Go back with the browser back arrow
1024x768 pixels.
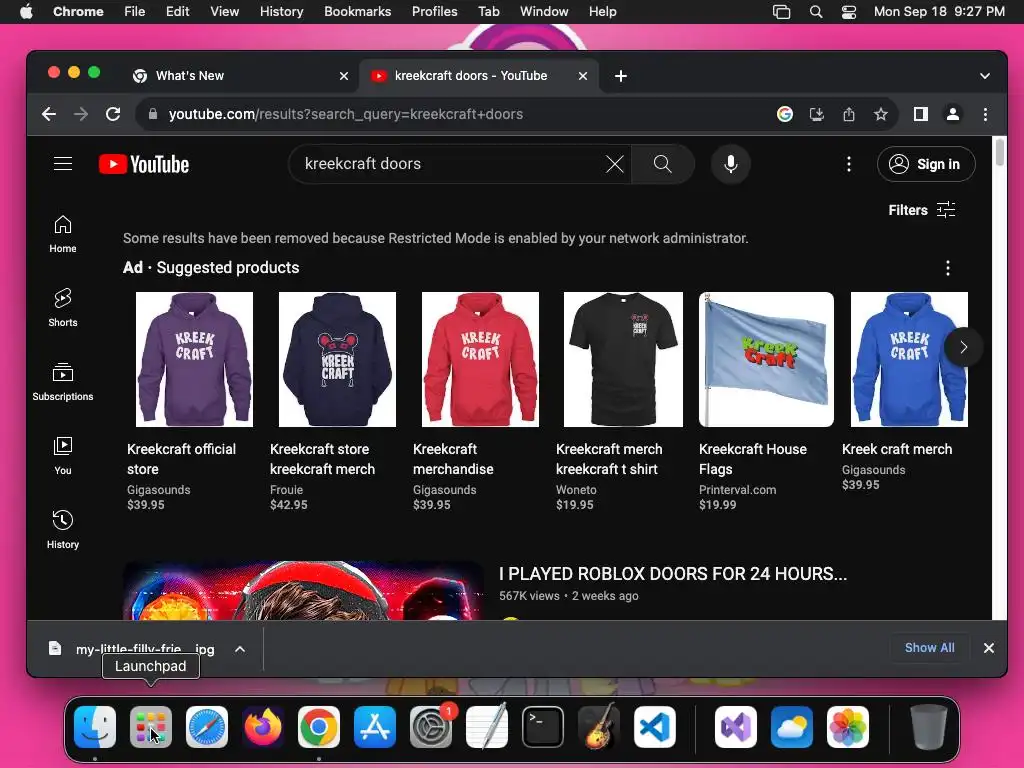[49, 114]
